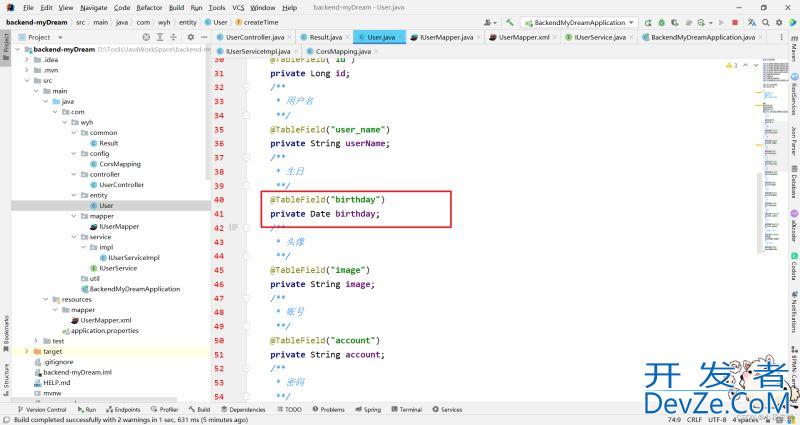Open the Run tool window

pos(87,409)
